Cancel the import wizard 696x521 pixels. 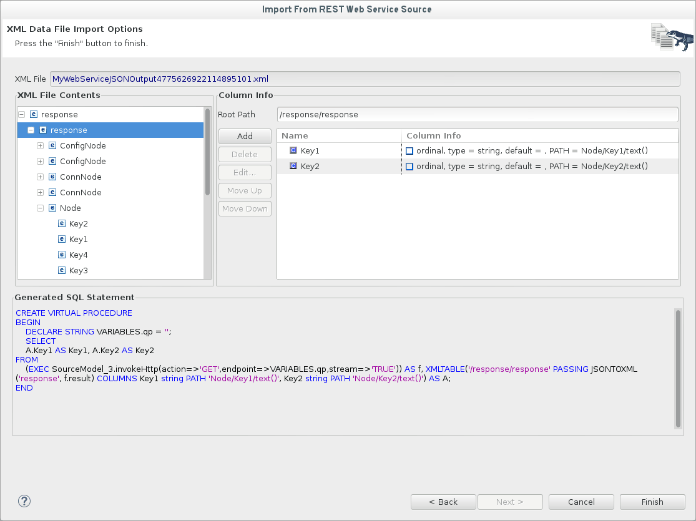coord(581,502)
